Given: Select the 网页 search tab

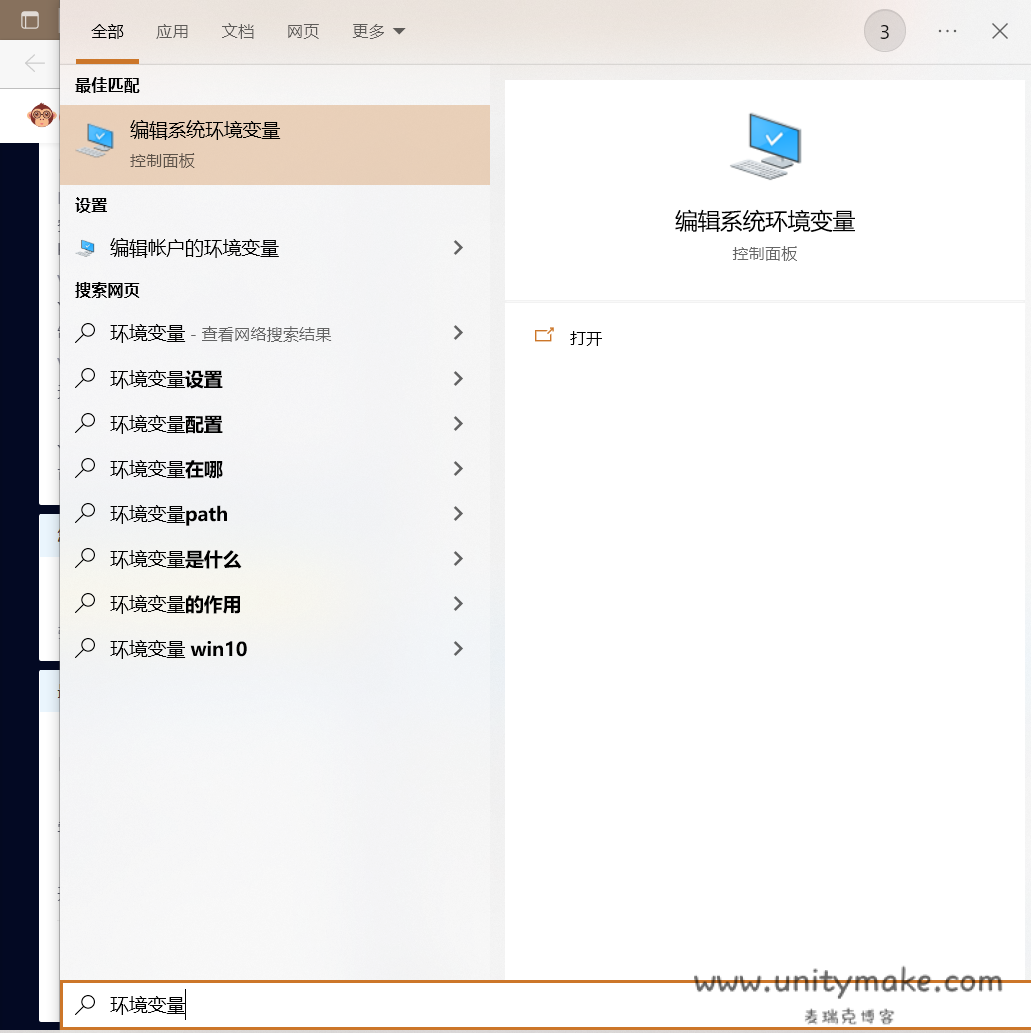Looking at the screenshot, I should (x=303, y=32).
